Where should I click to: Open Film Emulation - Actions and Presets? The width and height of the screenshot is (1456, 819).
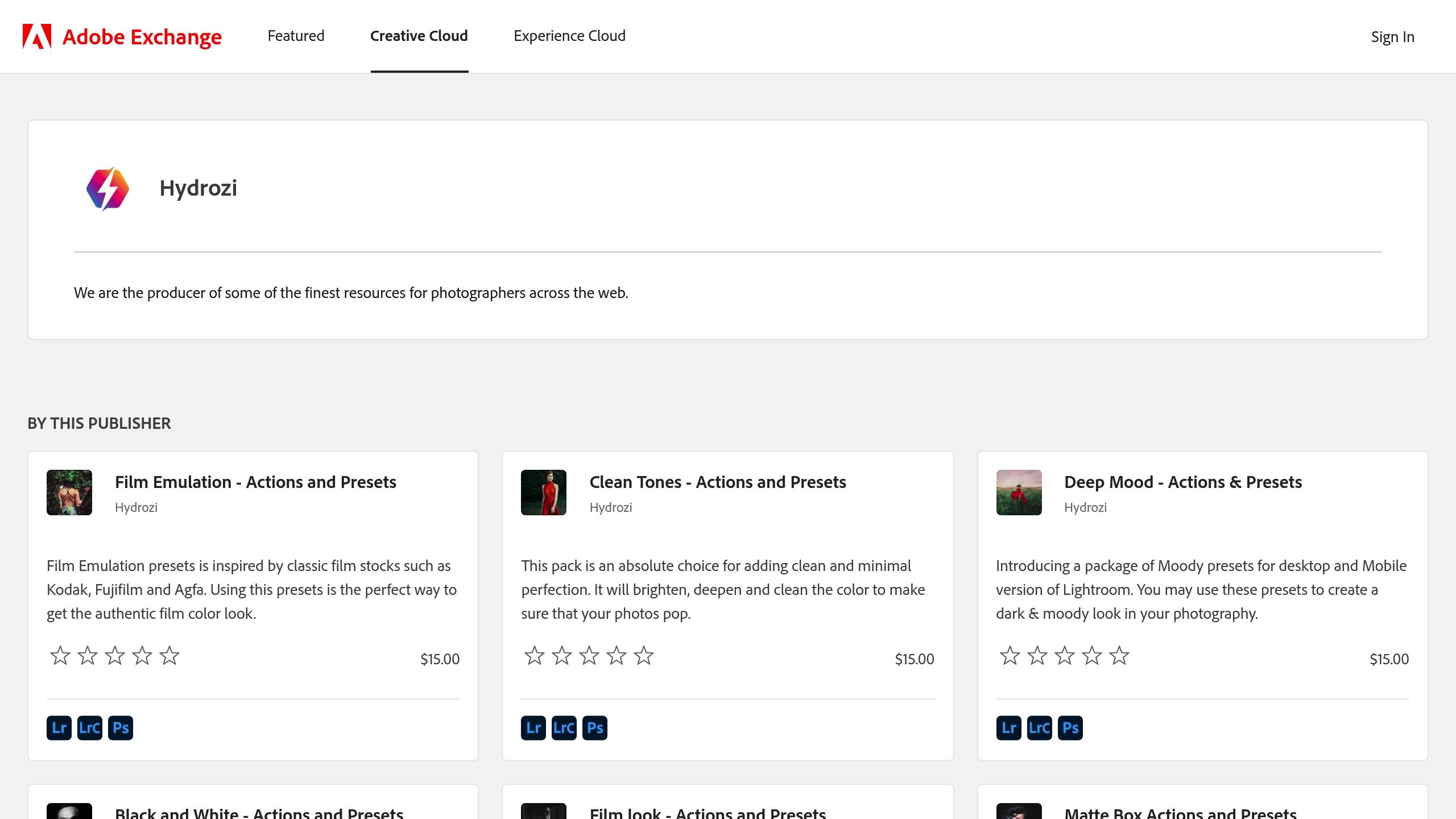point(255,482)
